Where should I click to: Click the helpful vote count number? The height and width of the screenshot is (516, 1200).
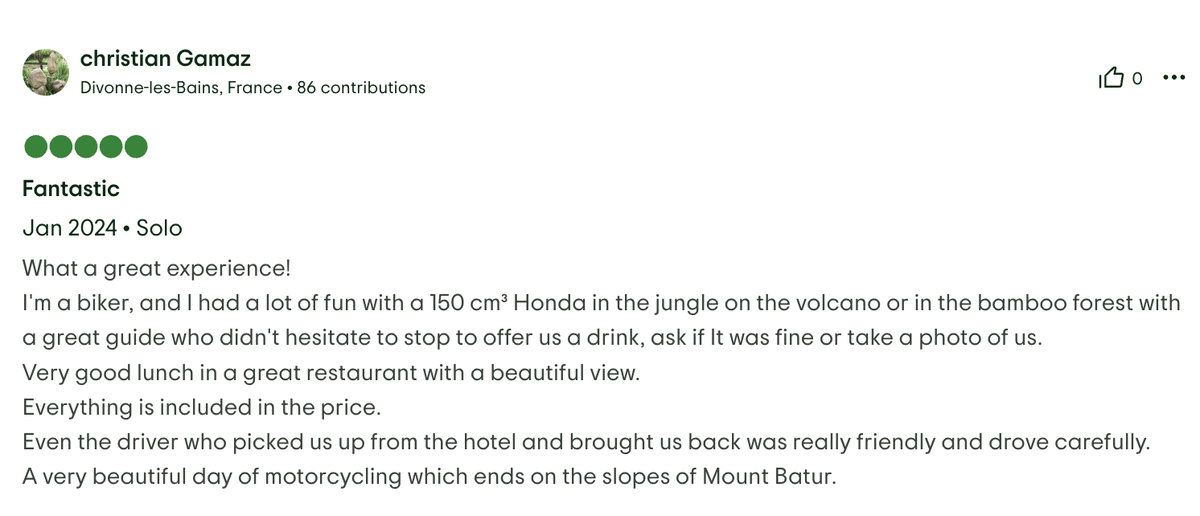pyautogui.click(x=1137, y=78)
